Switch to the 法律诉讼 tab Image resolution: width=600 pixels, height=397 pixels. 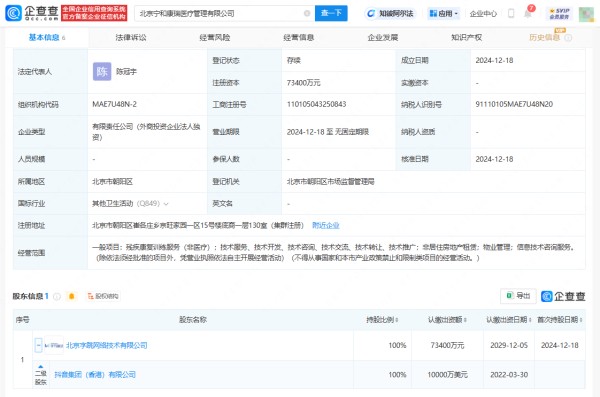(x=130, y=37)
